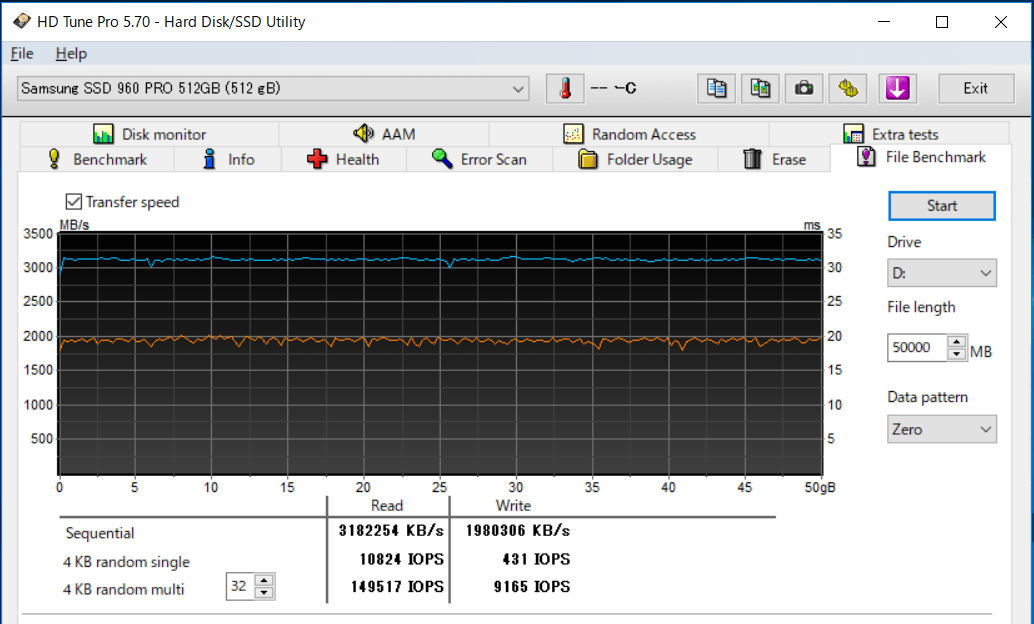
Task: Switch to the Erase tab
Action: pyautogui.click(x=774, y=159)
